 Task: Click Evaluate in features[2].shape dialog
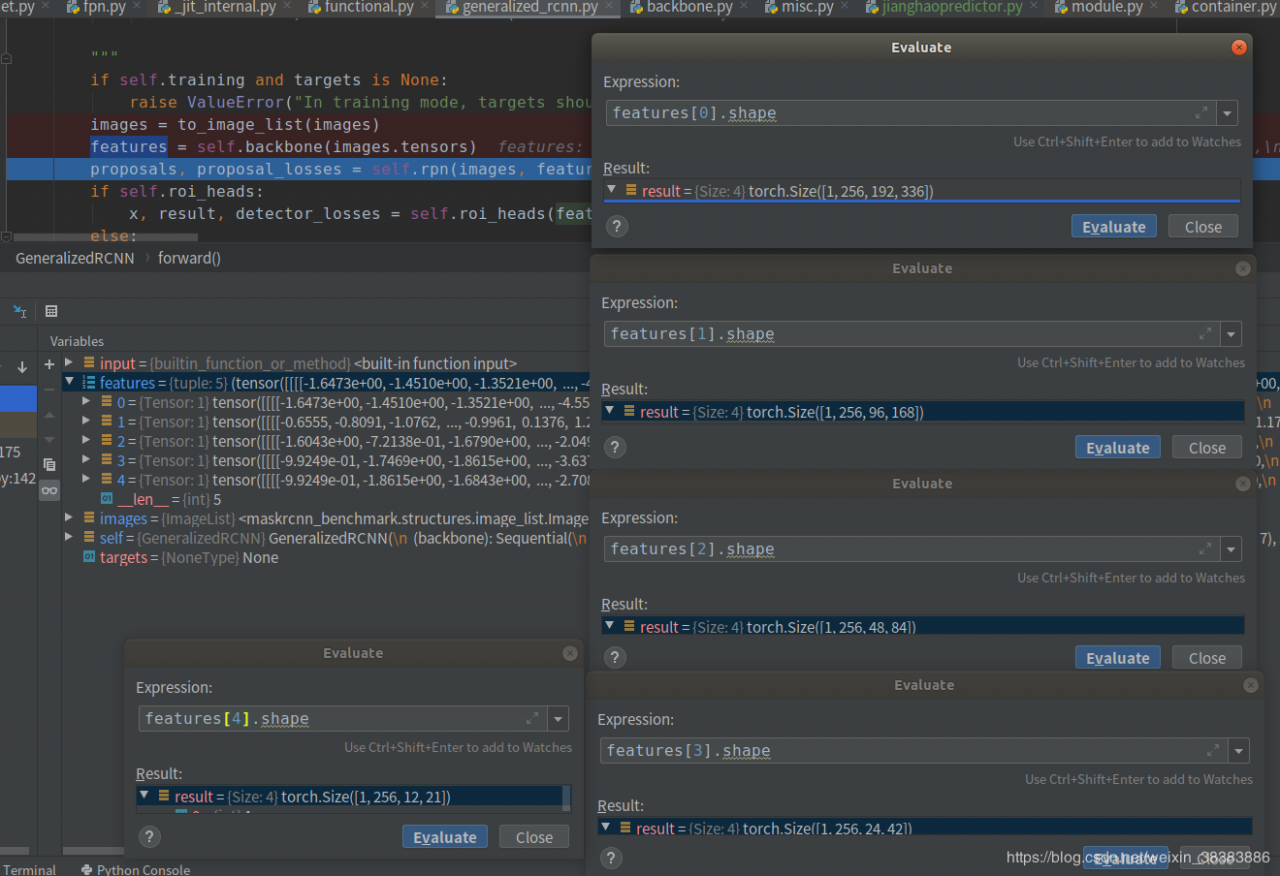[1118, 657]
